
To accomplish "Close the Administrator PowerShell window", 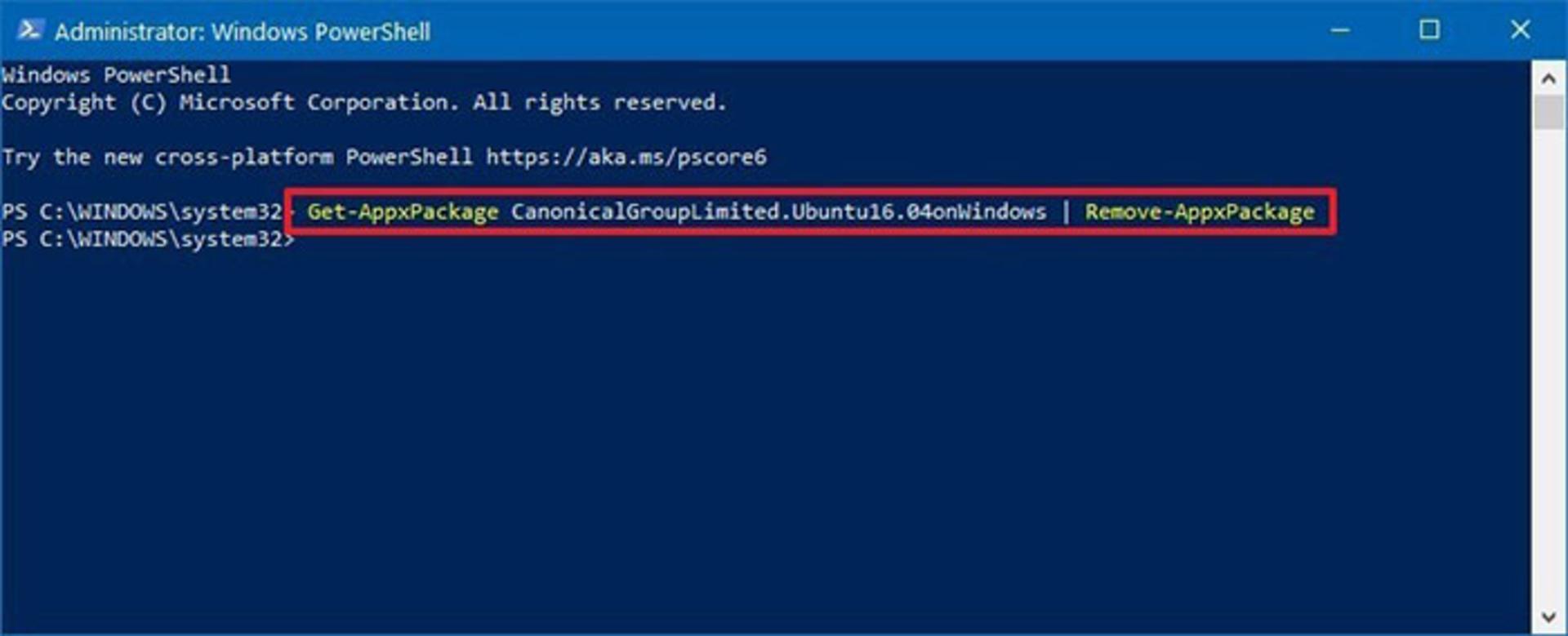I will (x=1520, y=30).
